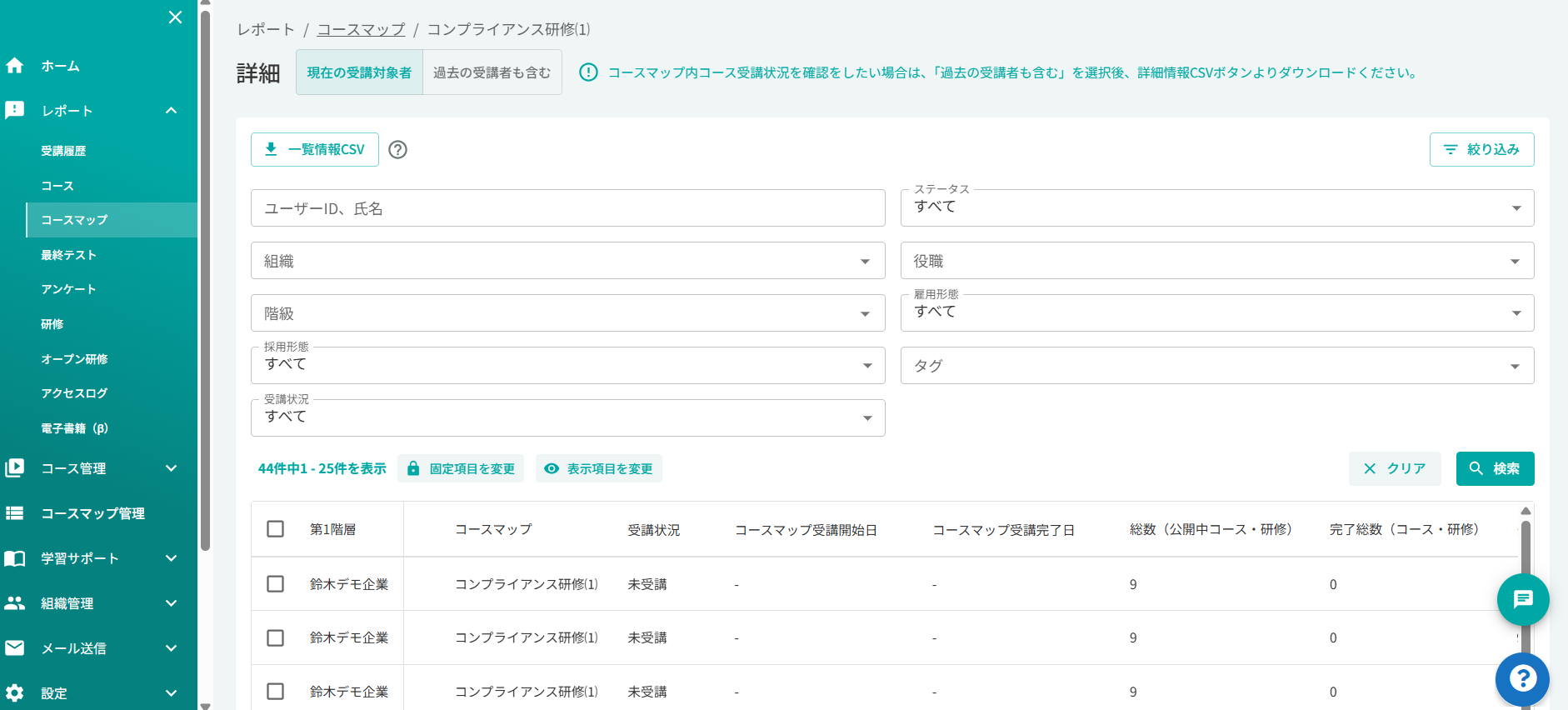Click the コースマップ受講完了日 column header
Image resolution: width=1568 pixels, height=710 pixels.
pyautogui.click(x=1003, y=530)
